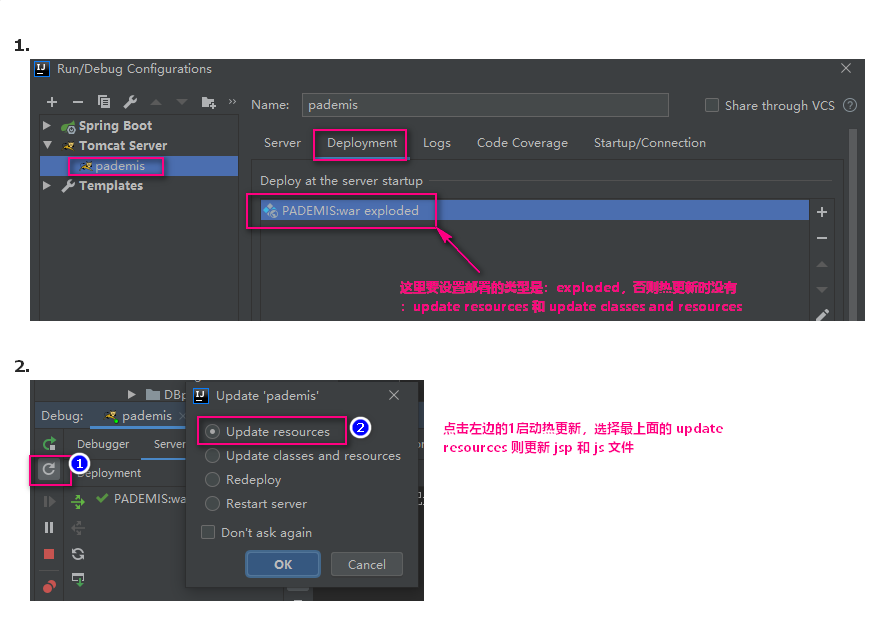Viewport: 895px width, 631px height.
Task: Close the Run/Debug Configurations window
Action: (x=846, y=68)
